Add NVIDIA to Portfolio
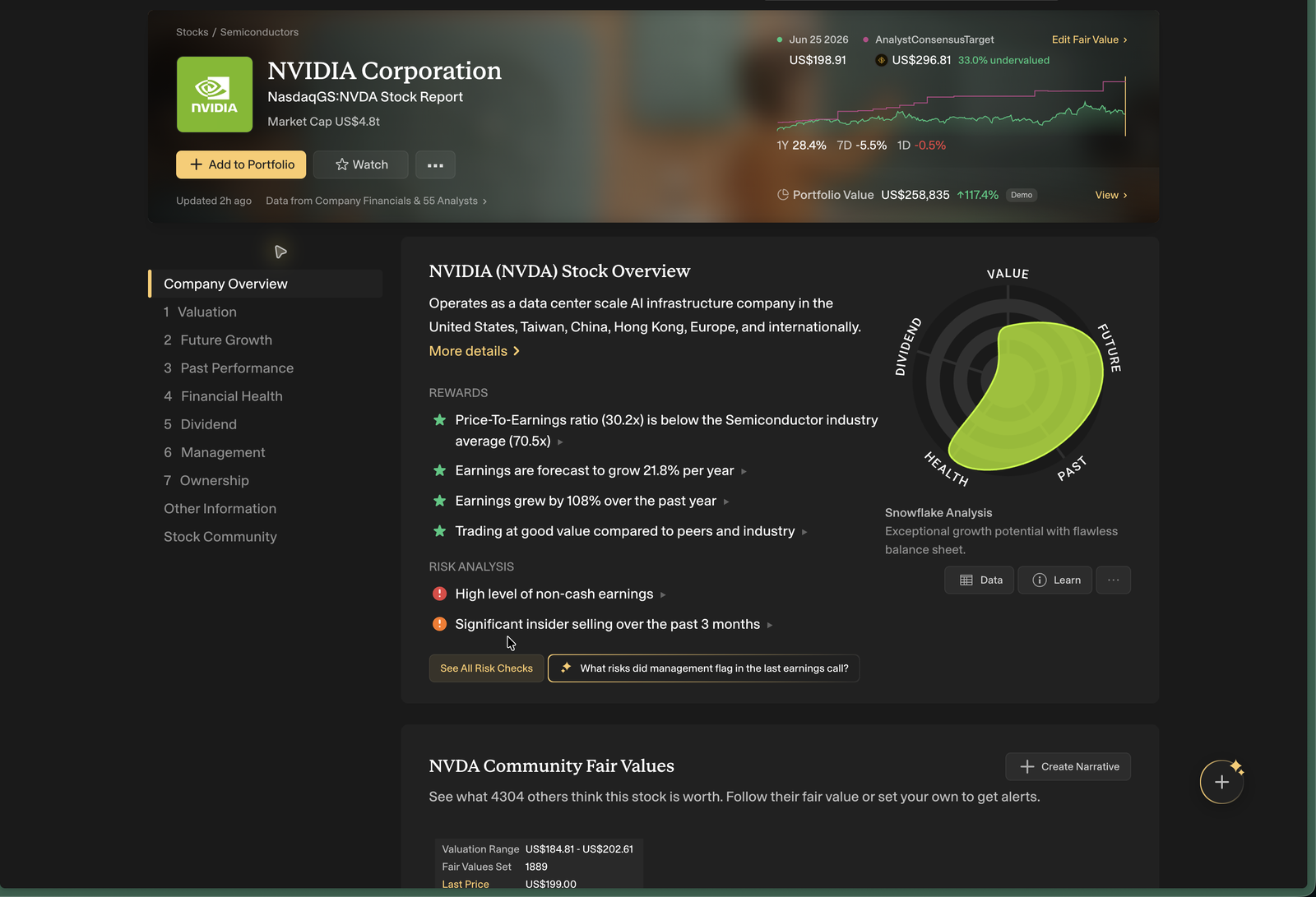1316x897 pixels. (241, 164)
